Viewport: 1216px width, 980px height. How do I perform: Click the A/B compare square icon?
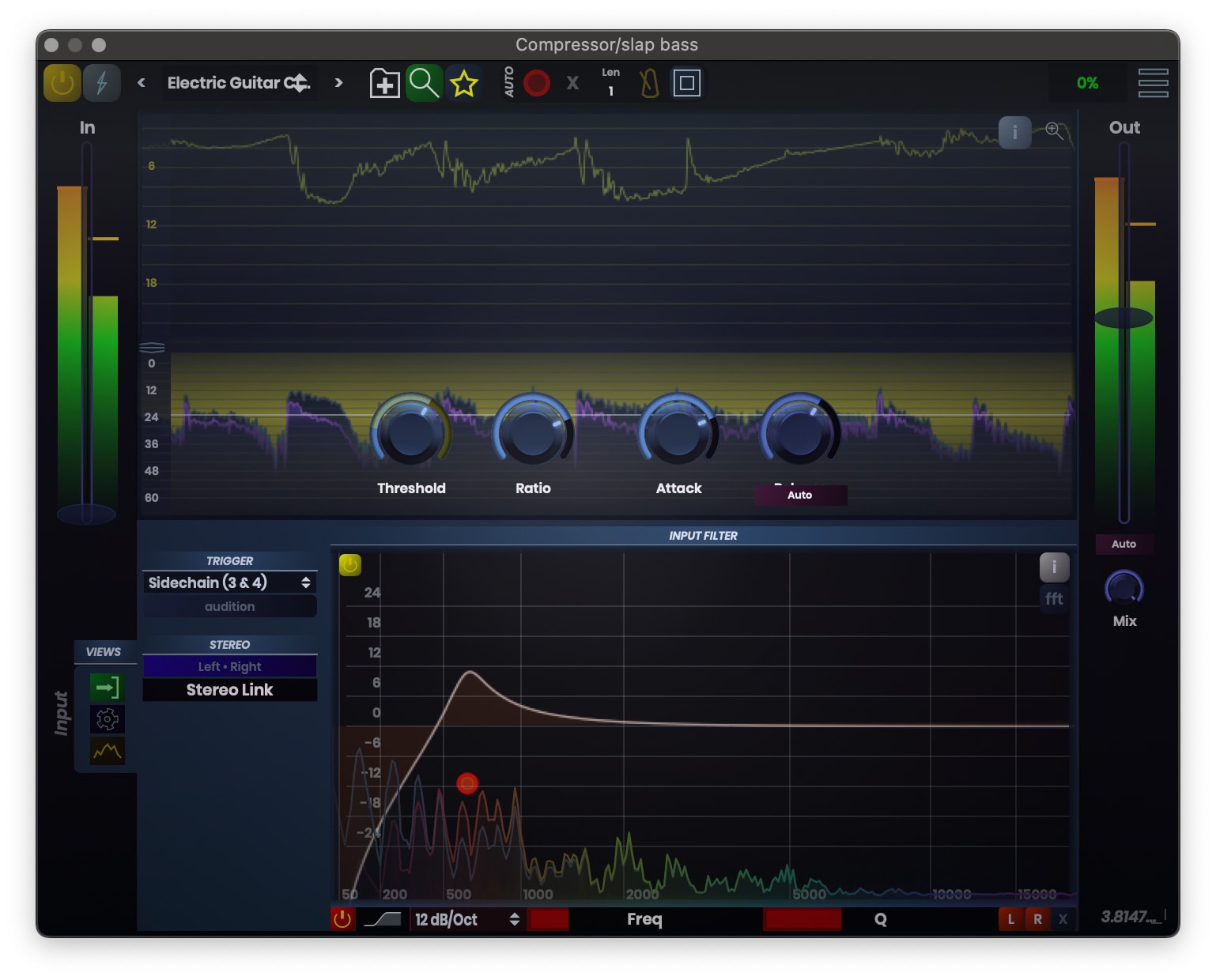click(686, 82)
